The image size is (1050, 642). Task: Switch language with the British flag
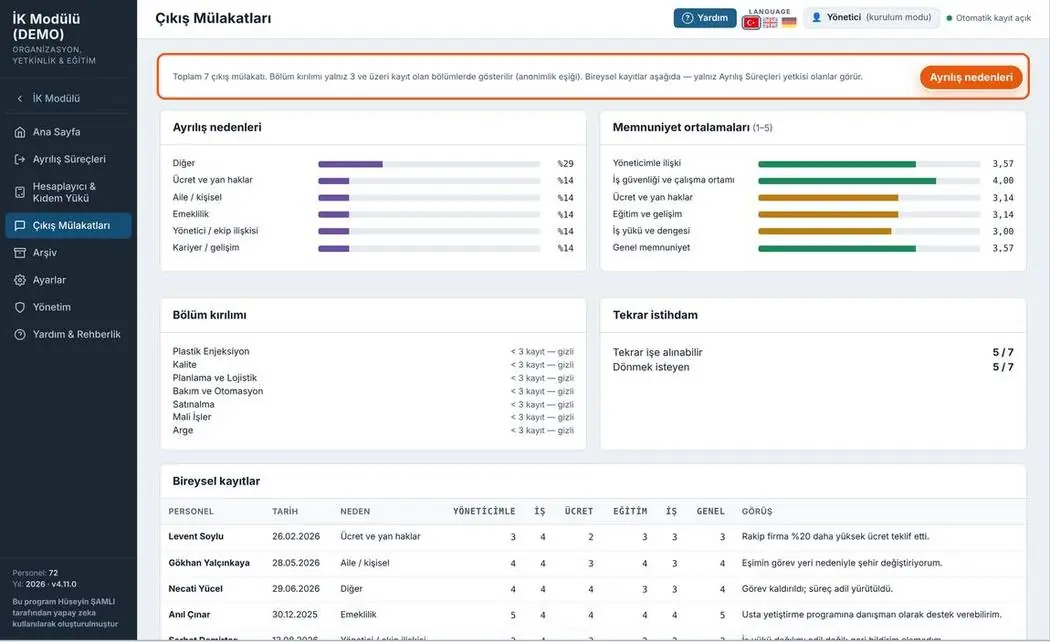tap(771, 23)
